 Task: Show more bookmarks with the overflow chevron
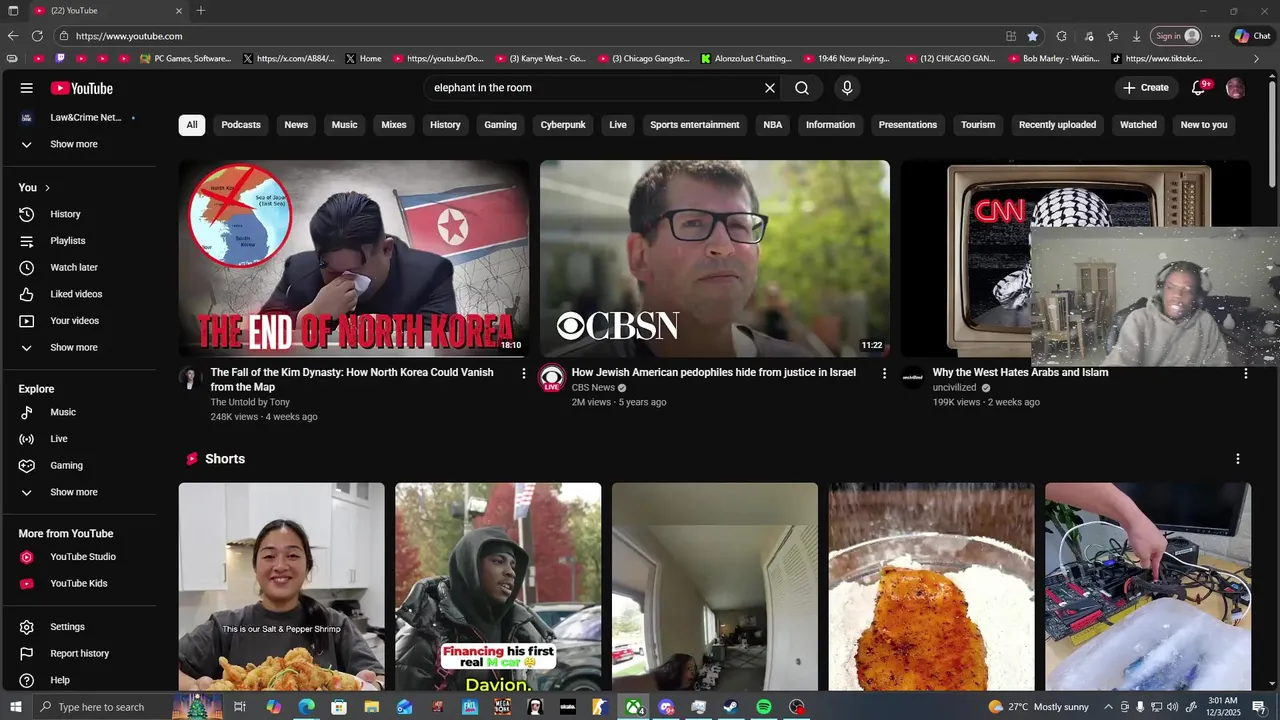click(x=1257, y=59)
